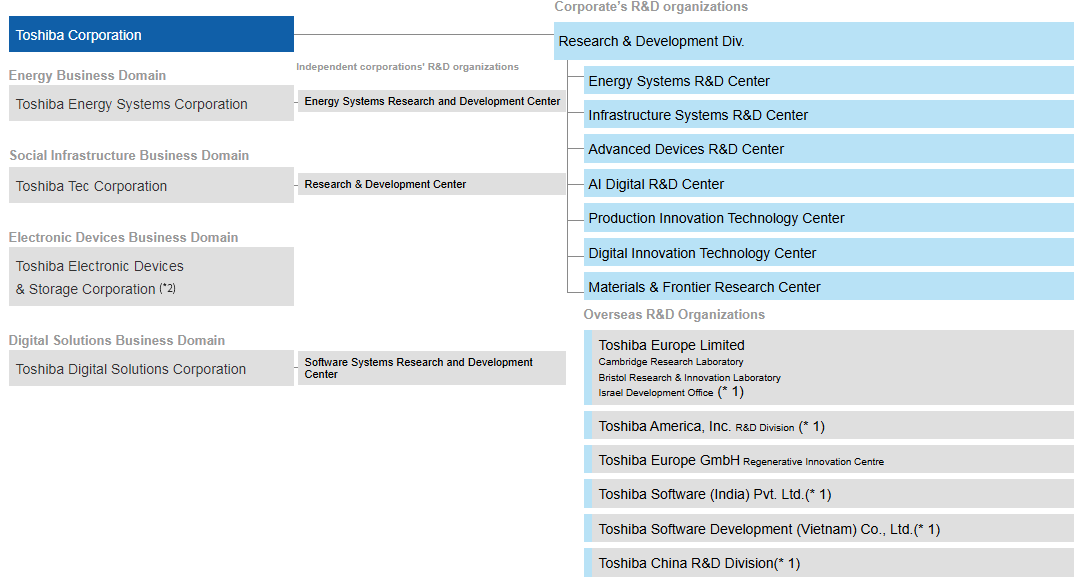Select Toshiba Digital Solutions Corporation
The image size is (1080, 588).
click(151, 368)
